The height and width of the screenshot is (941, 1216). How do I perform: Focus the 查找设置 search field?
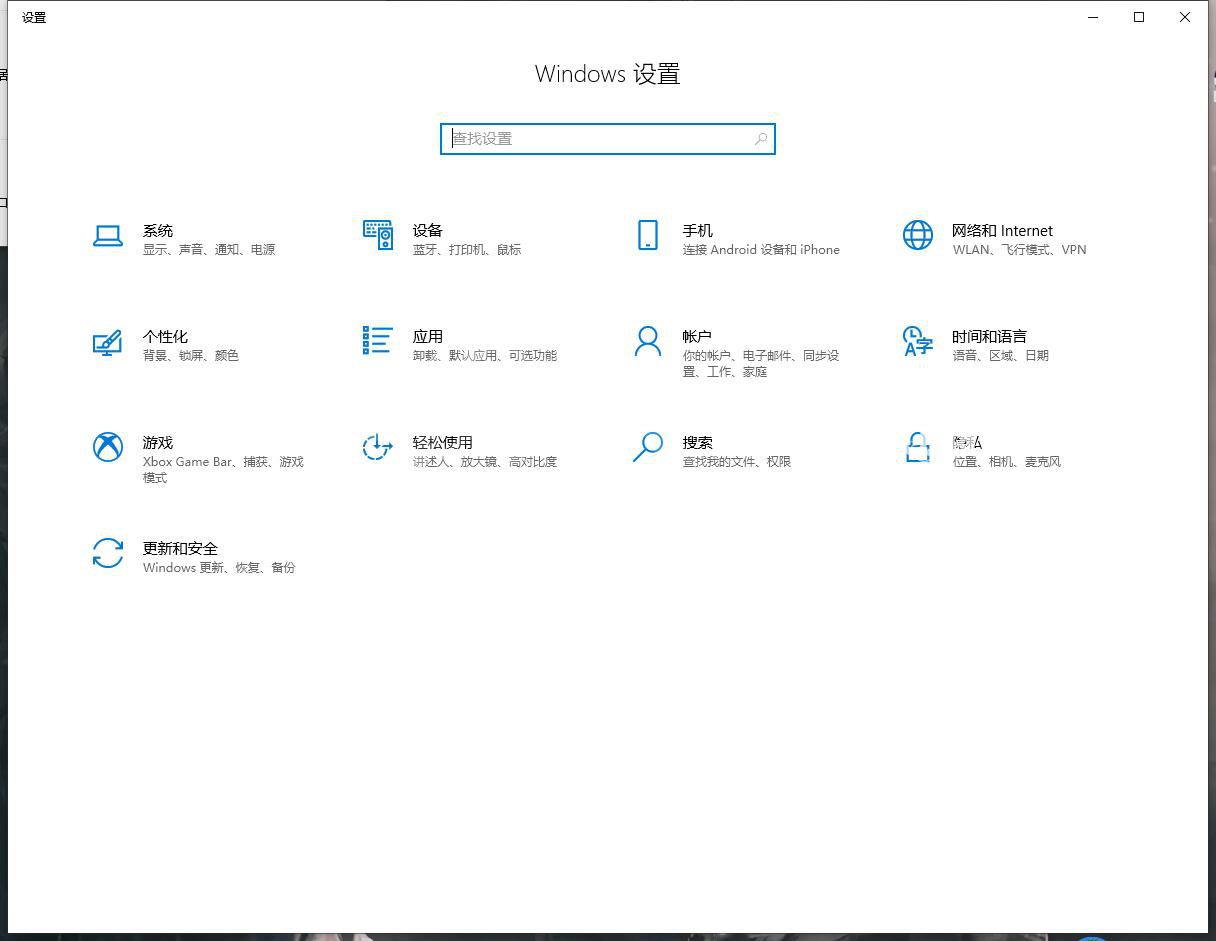coord(608,139)
